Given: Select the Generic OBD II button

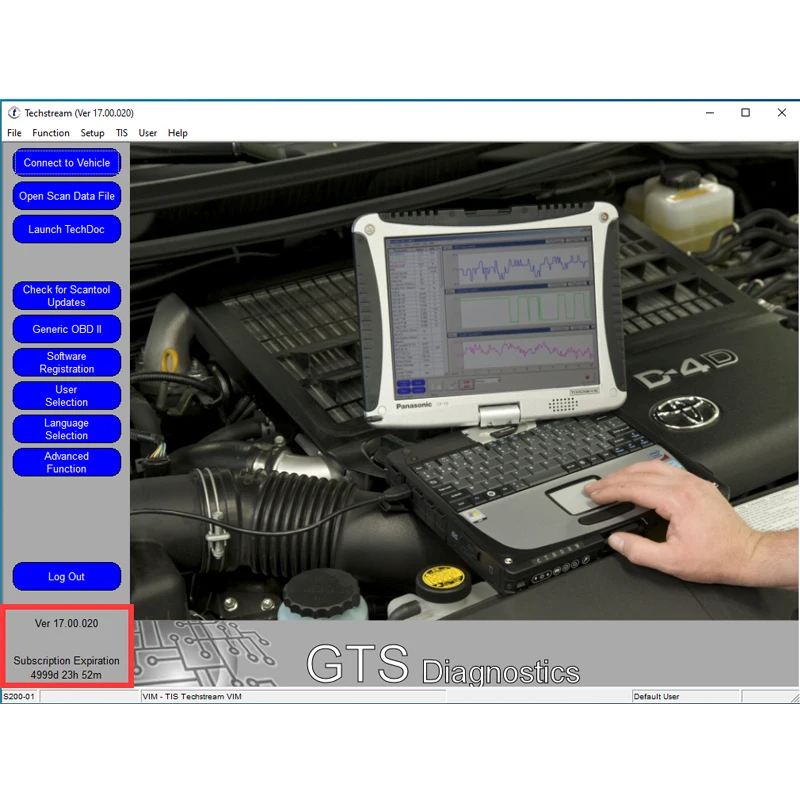Looking at the screenshot, I should point(67,329).
